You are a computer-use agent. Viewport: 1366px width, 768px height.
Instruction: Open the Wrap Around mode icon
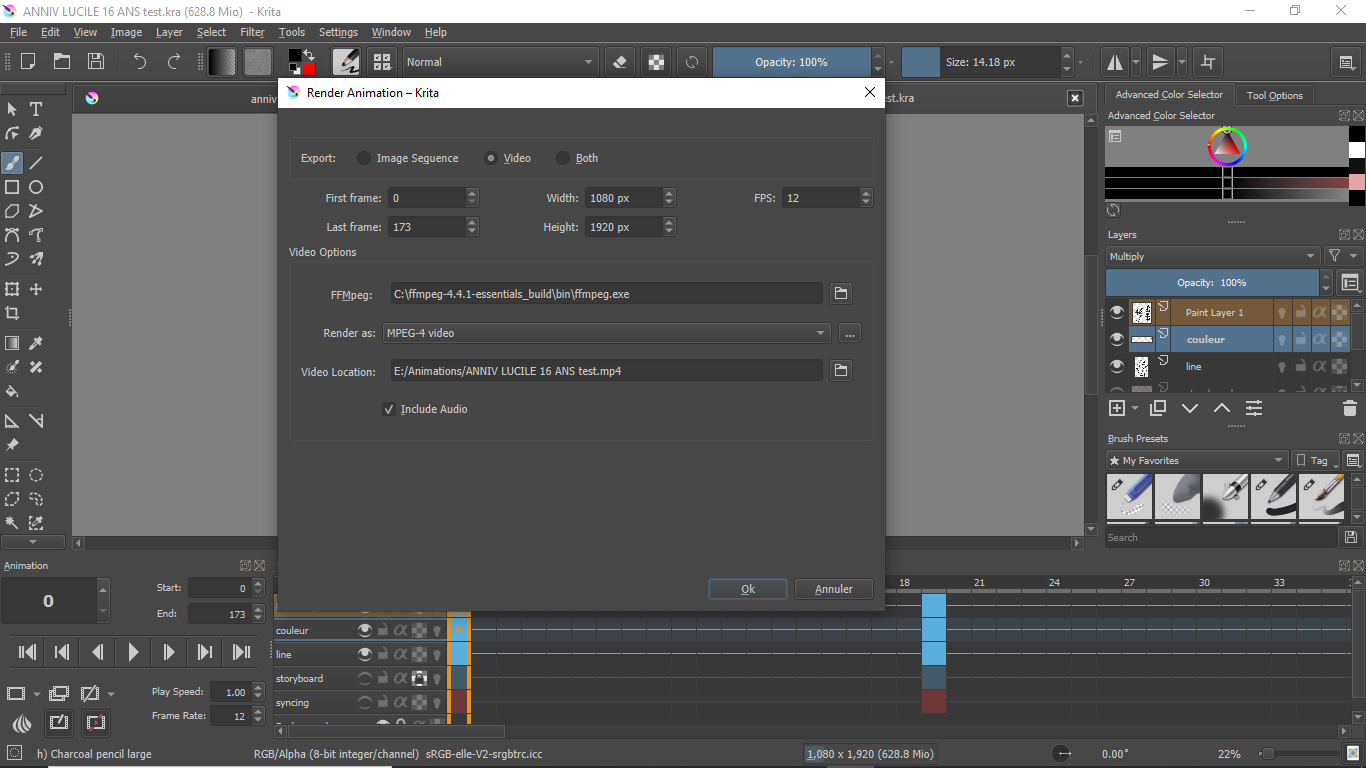(1208, 62)
